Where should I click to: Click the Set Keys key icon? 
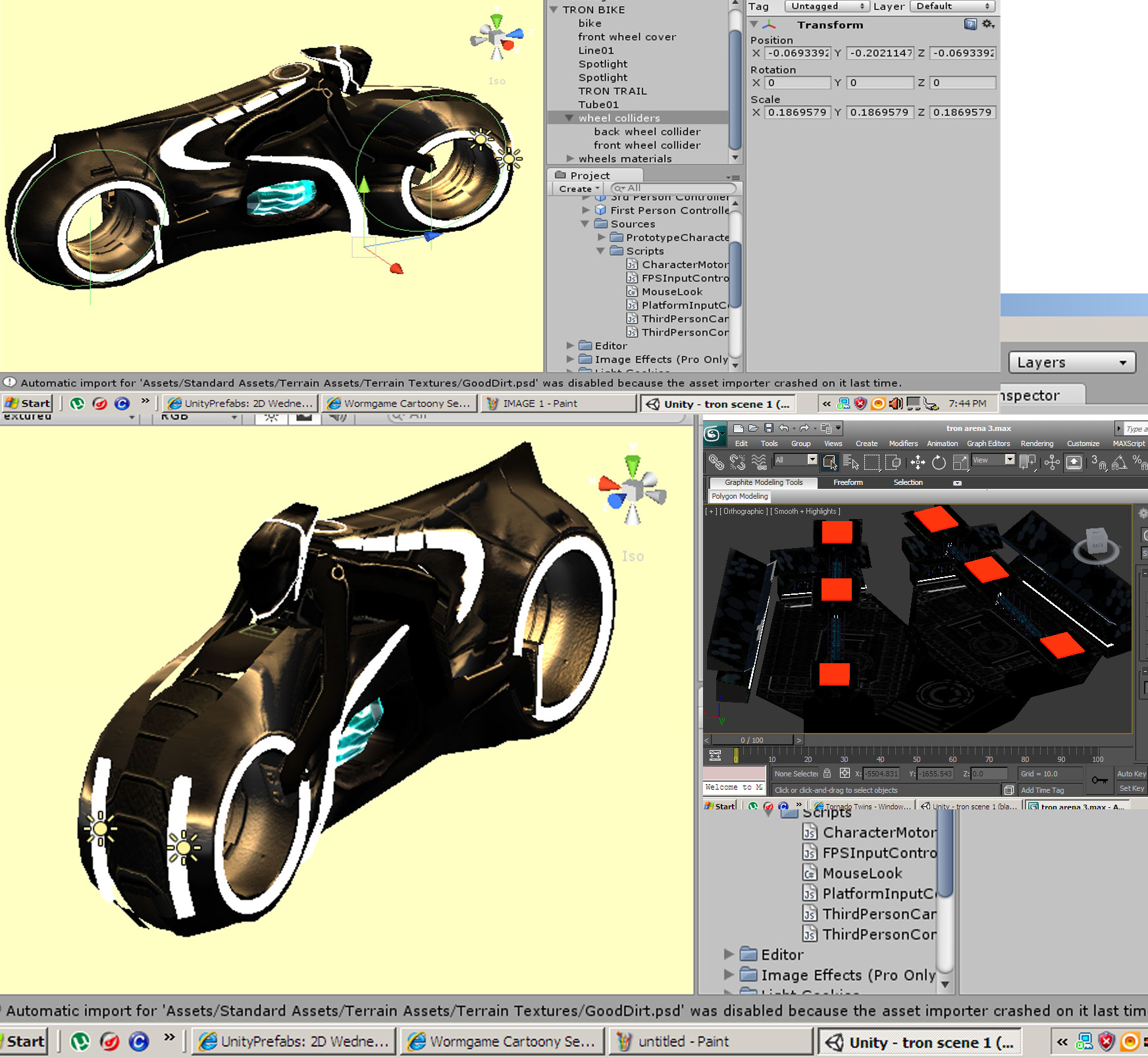(1099, 780)
